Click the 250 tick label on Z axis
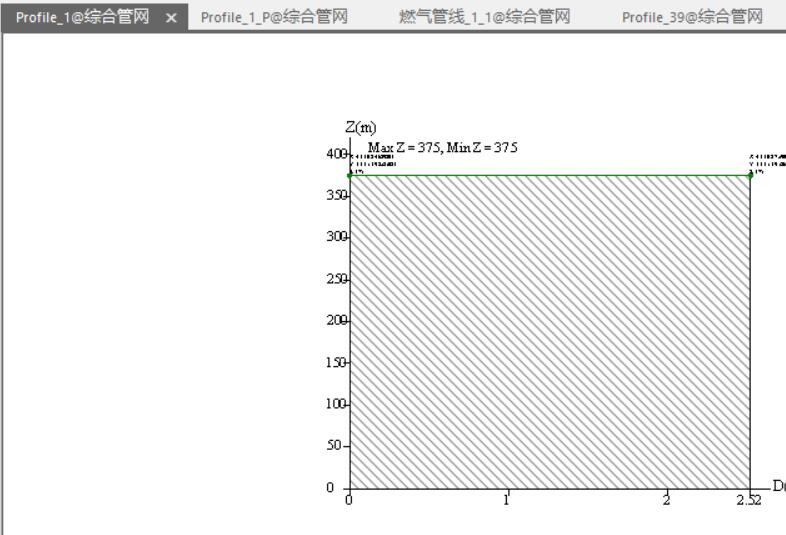Screen dimensions: 786x535 336,278
